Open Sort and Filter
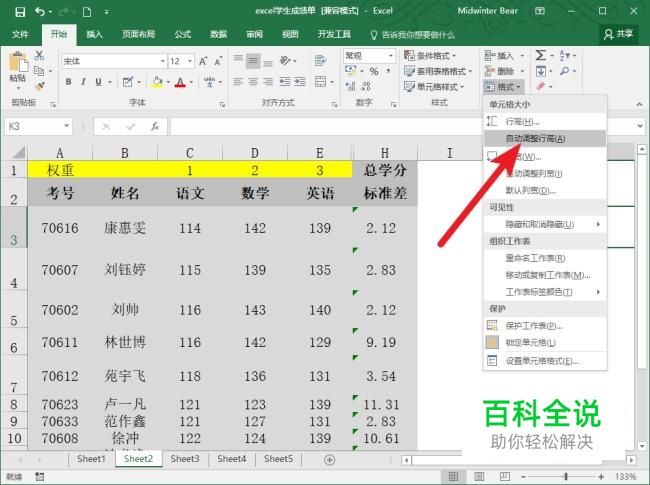 pos(565,55)
